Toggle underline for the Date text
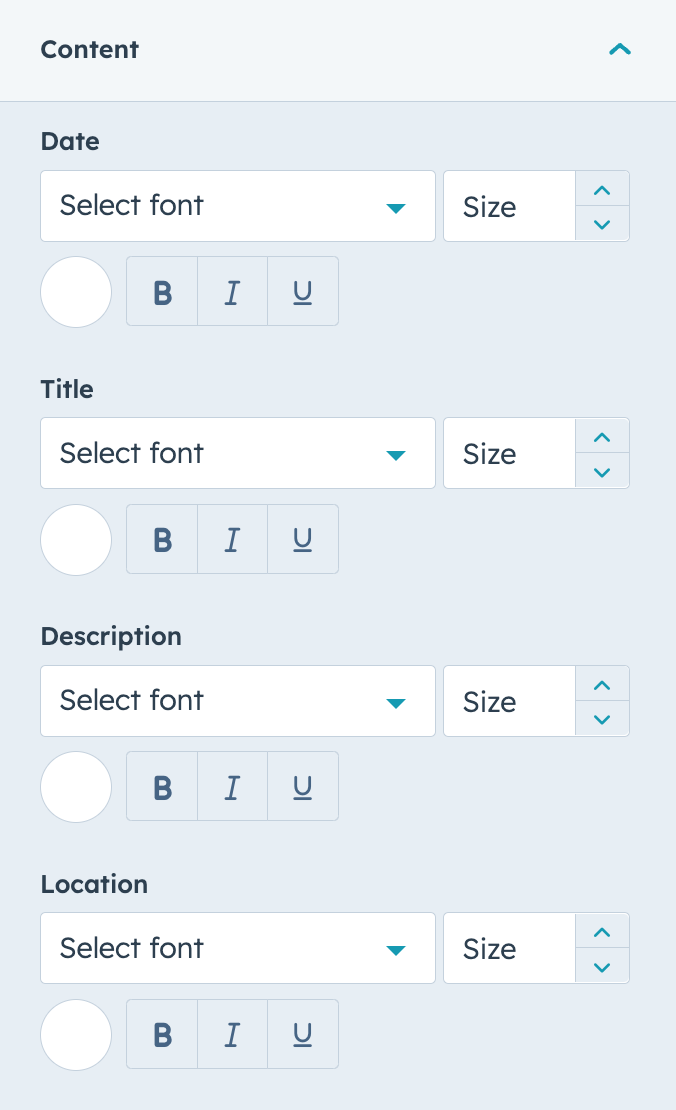This screenshot has width=676, height=1110. tap(303, 292)
